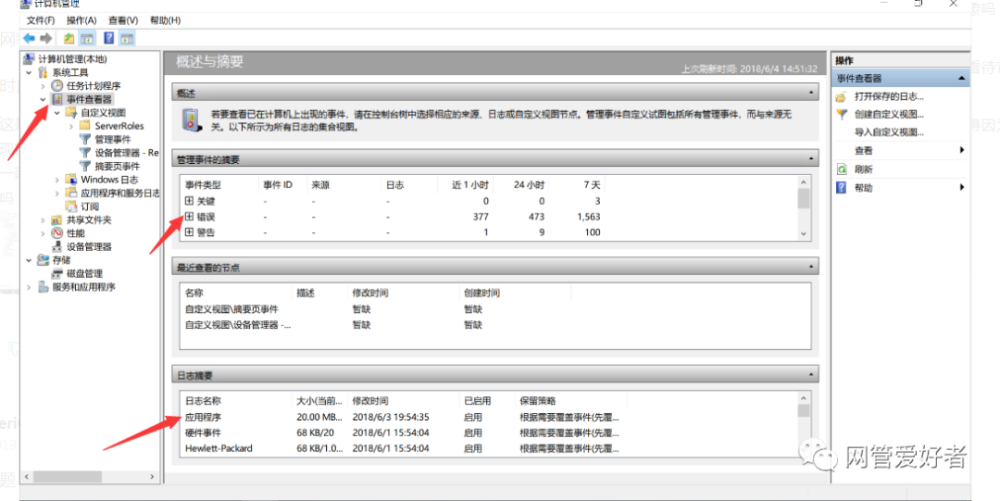Image resolution: width=1000 pixels, height=501 pixels.
Task: Click the clock icon of 任务计划程序
Action: (x=57, y=85)
